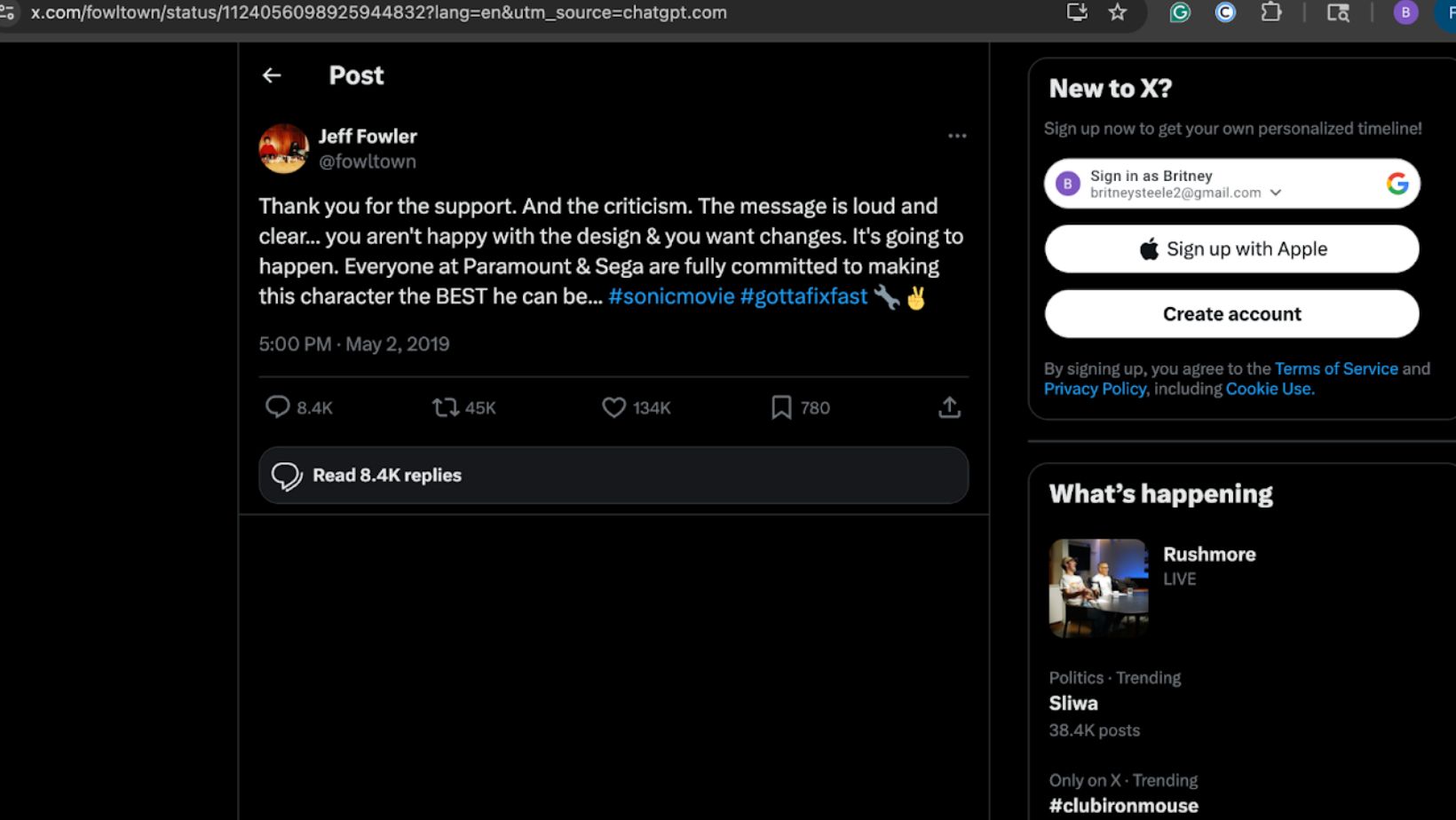Screen dimensions: 1456x820
Task: Click Read 8.4K replies bar
Action: 613,475
